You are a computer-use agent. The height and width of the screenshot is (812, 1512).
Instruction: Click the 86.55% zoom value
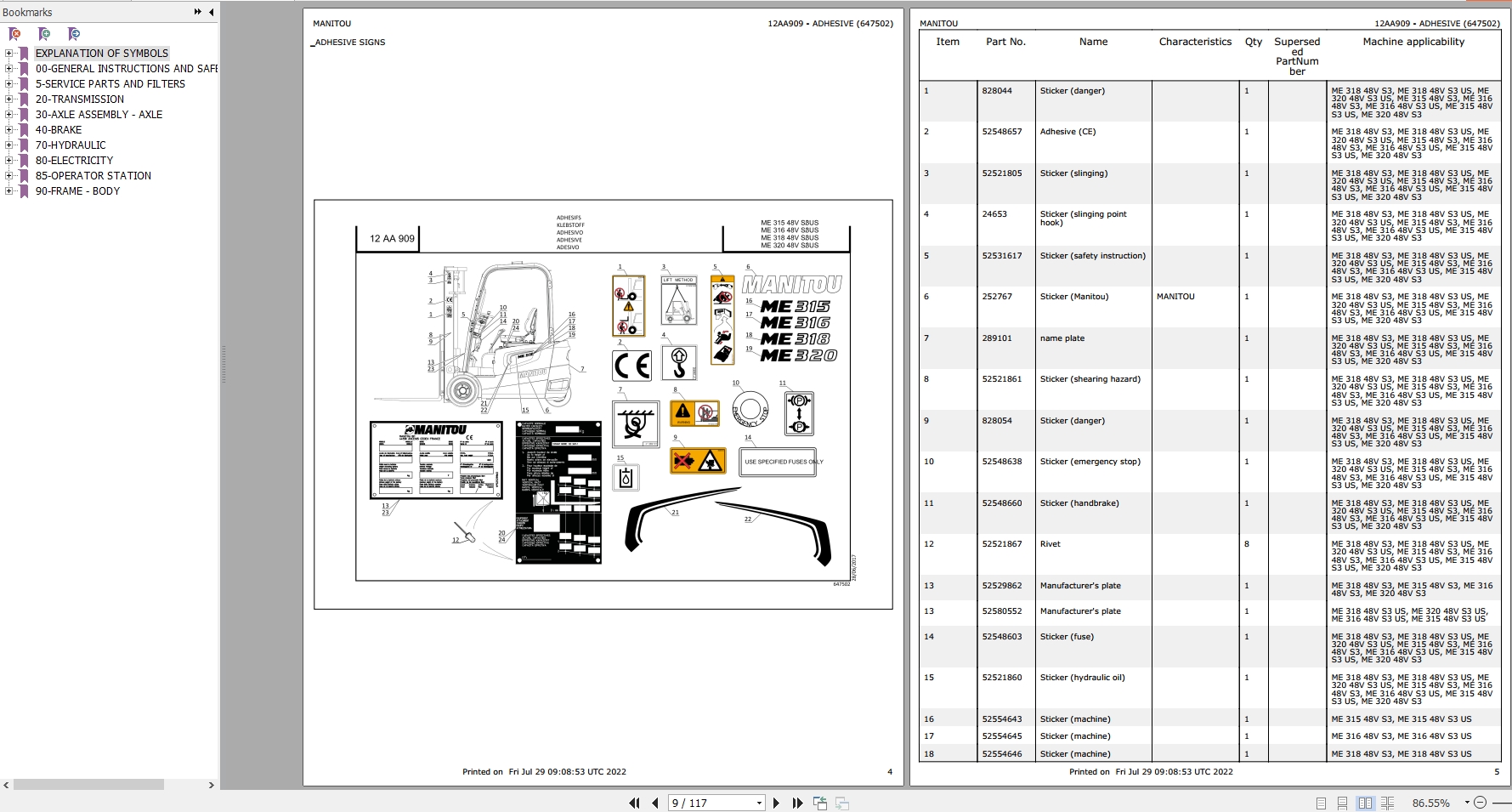(1431, 803)
